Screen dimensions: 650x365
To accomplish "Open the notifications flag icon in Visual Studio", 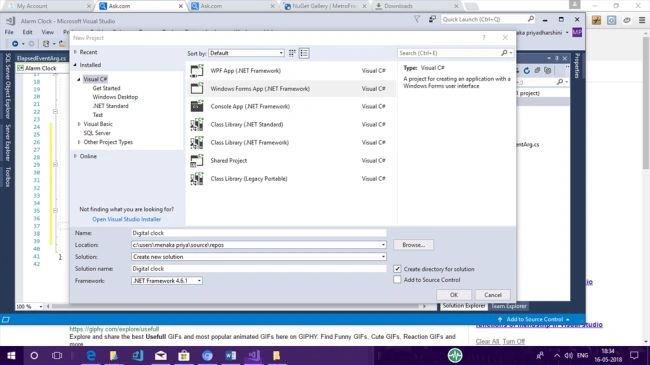I will click(x=417, y=19).
